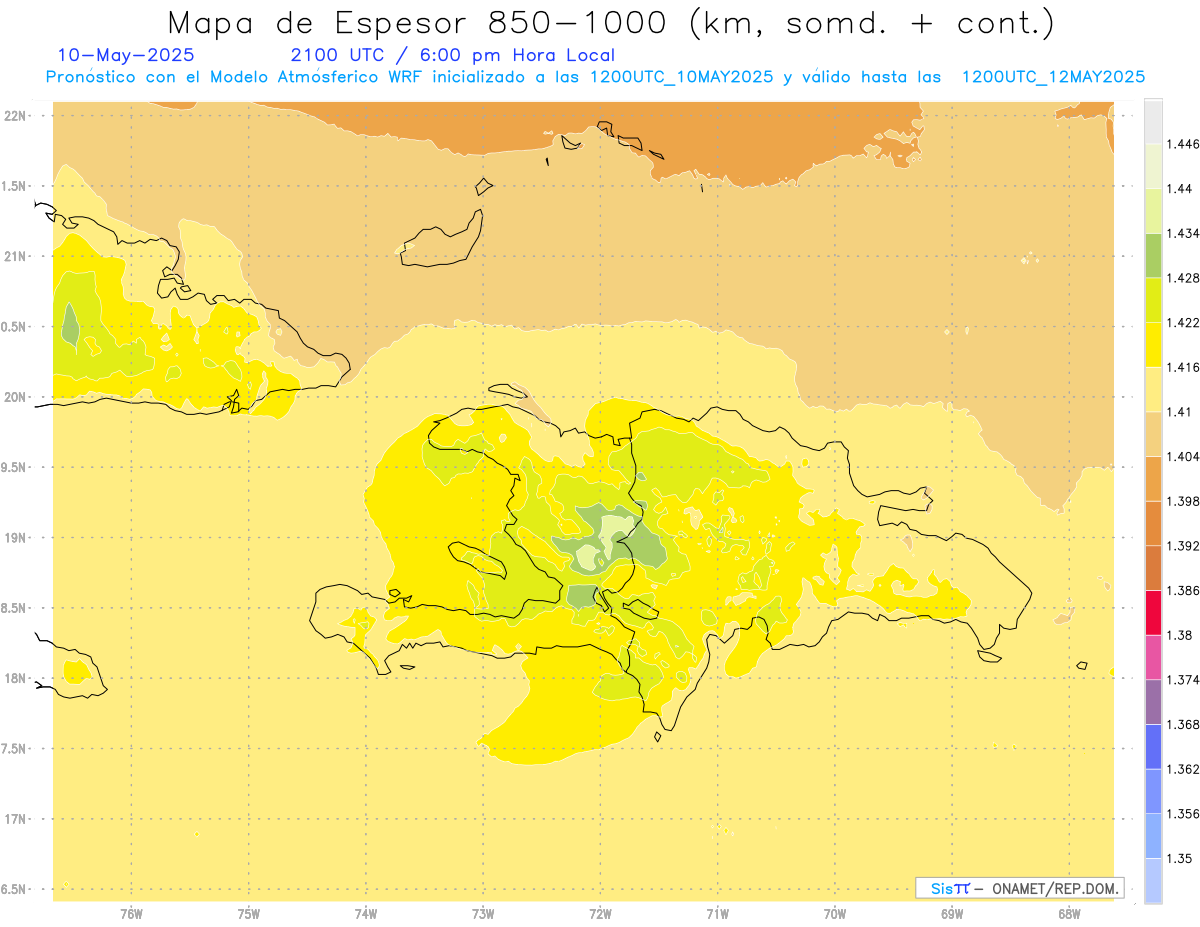Select the yellow-green swatch between 1.428 and 1.422

click(x=1153, y=300)
